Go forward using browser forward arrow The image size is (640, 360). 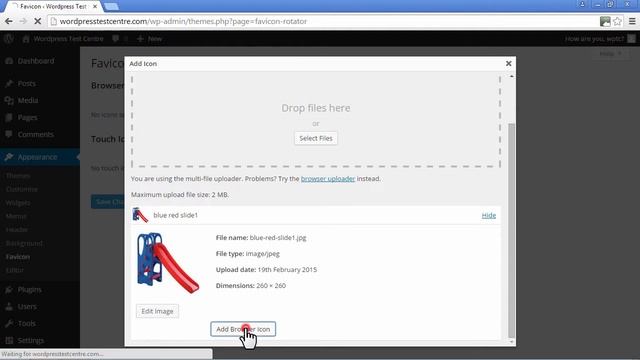(23, 21)
